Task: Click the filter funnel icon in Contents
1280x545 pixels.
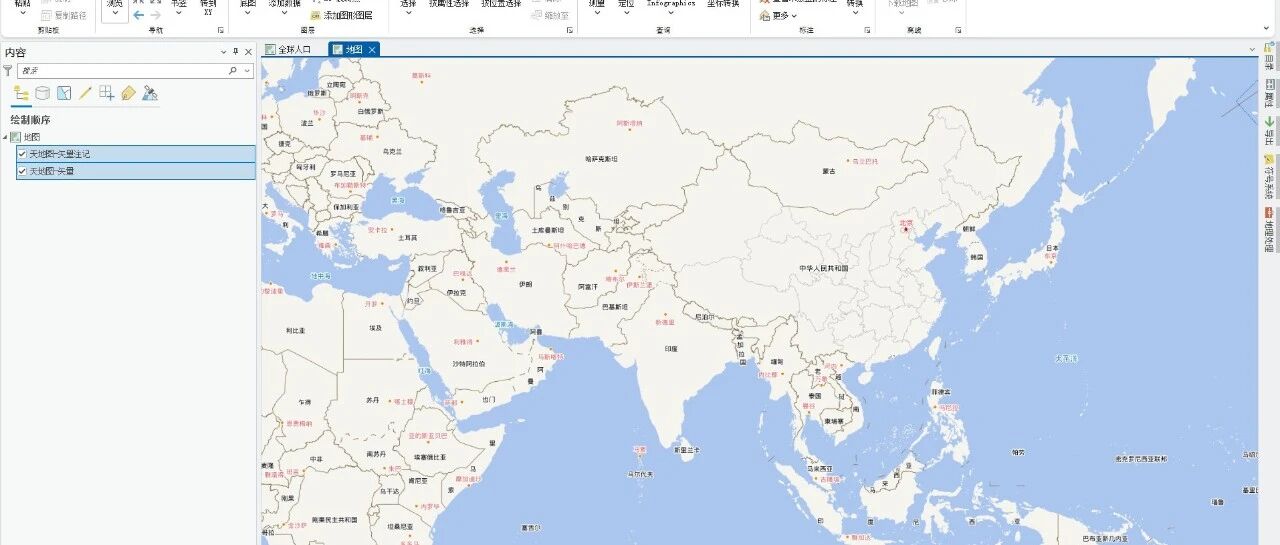Action: [8, 71]
